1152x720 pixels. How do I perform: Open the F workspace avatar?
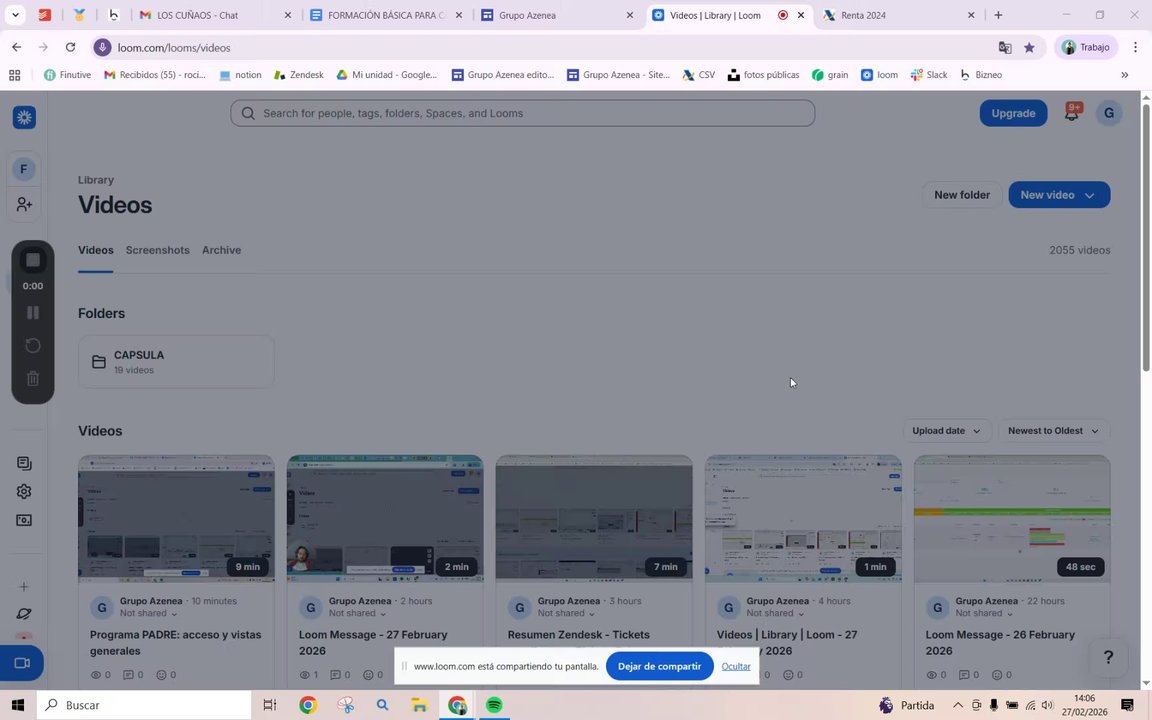[x=24, y=170]
